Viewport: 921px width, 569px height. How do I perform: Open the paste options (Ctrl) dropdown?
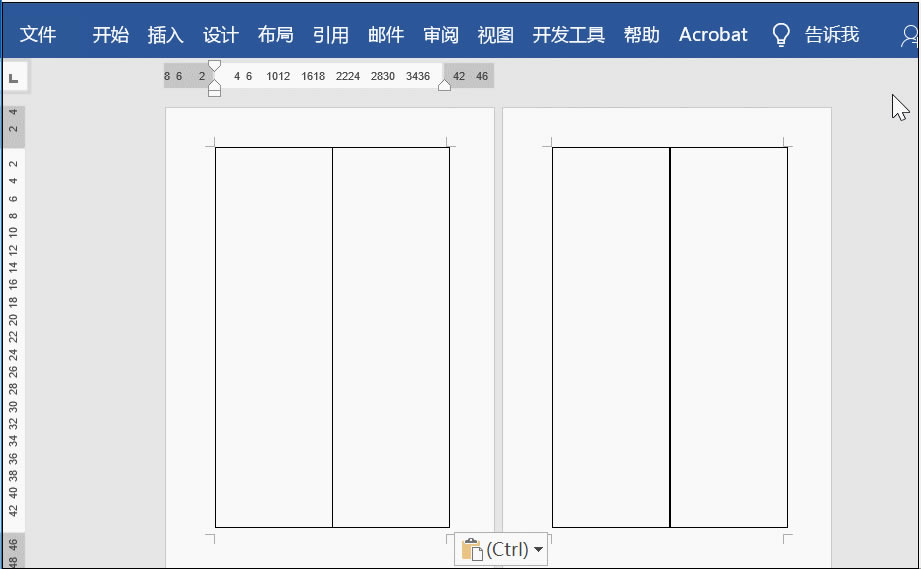click(x=539, y=550)
